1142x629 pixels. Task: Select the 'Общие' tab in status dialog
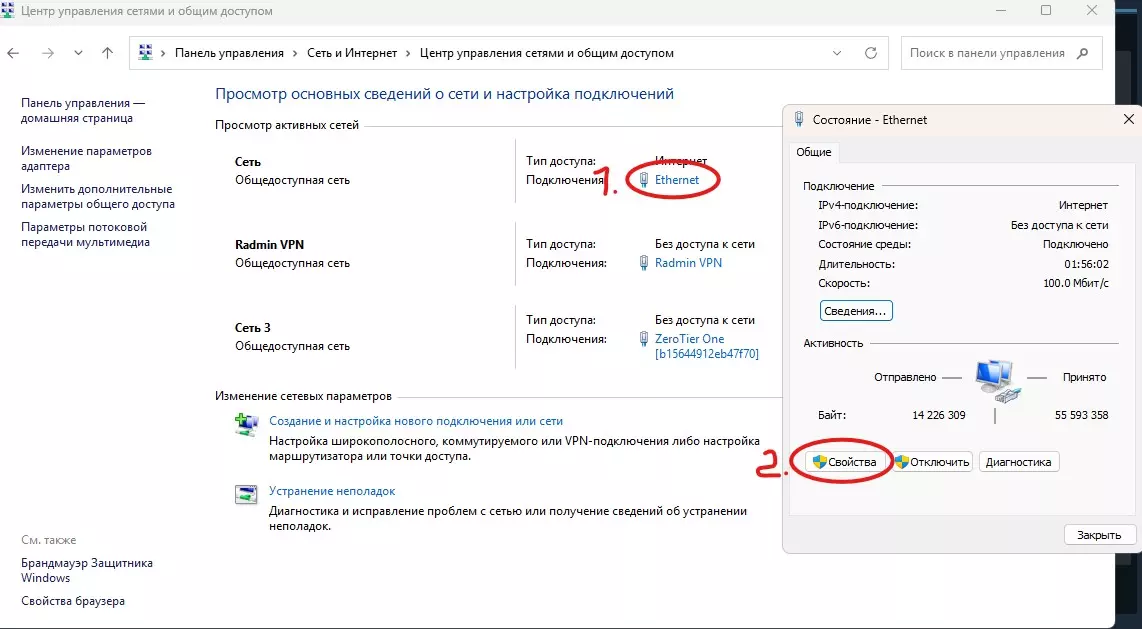point(814,152)
